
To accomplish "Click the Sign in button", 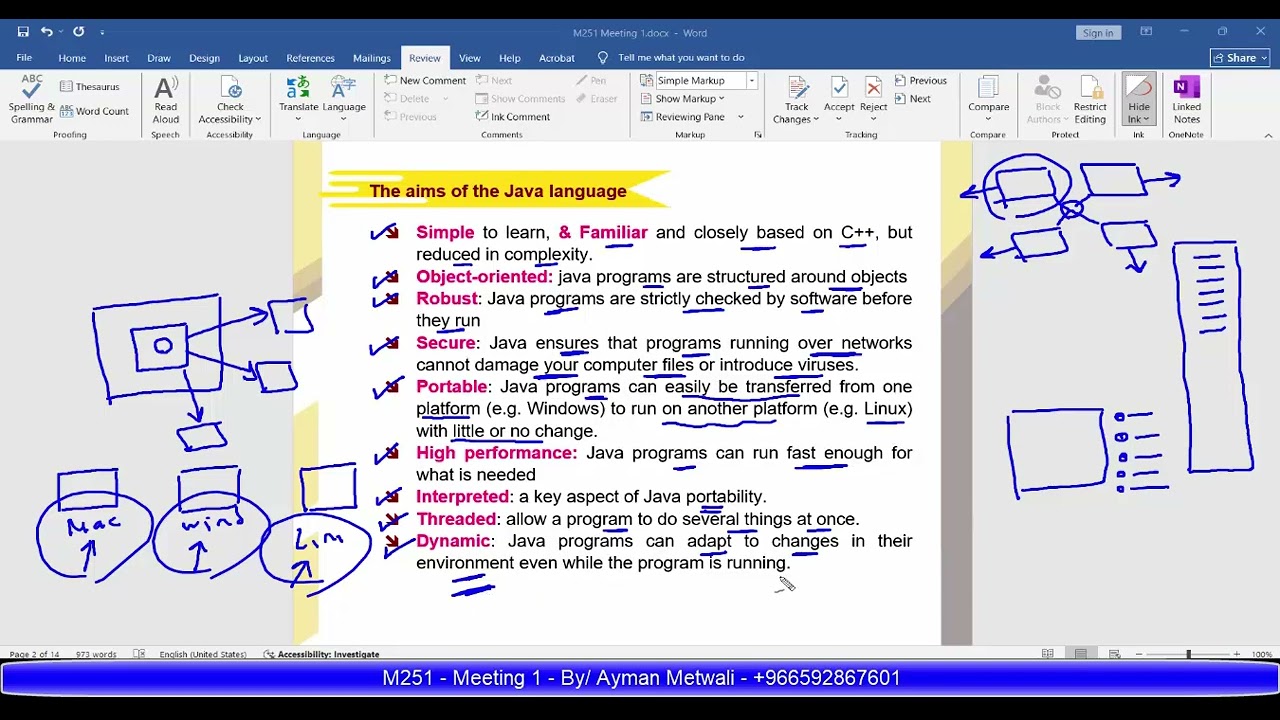I will click(x=1097, y=33).
